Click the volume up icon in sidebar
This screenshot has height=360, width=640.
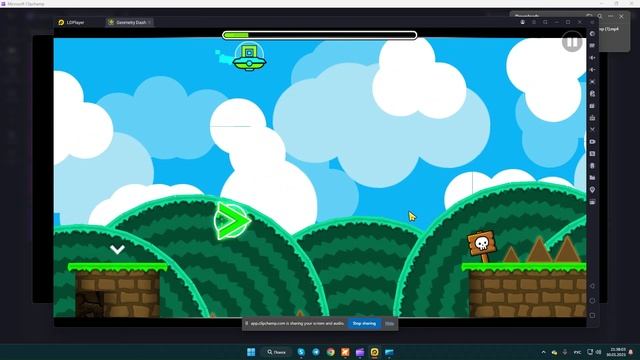point(592,58)
